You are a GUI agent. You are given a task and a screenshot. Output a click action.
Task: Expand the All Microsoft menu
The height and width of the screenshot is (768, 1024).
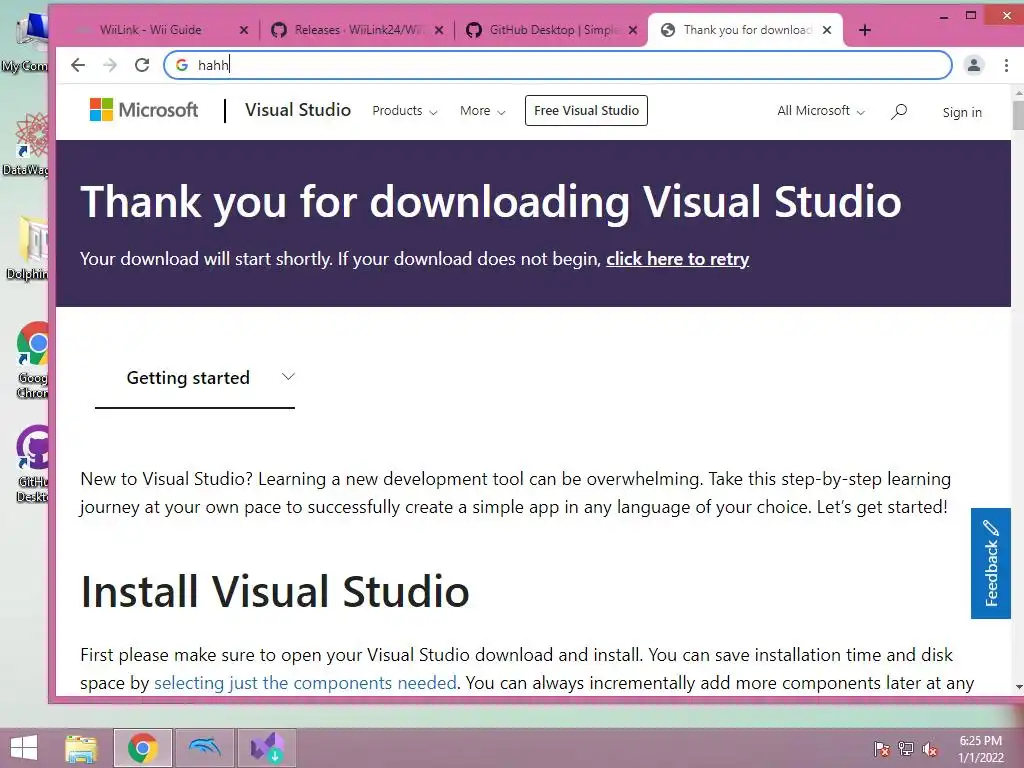coord(821,110)
